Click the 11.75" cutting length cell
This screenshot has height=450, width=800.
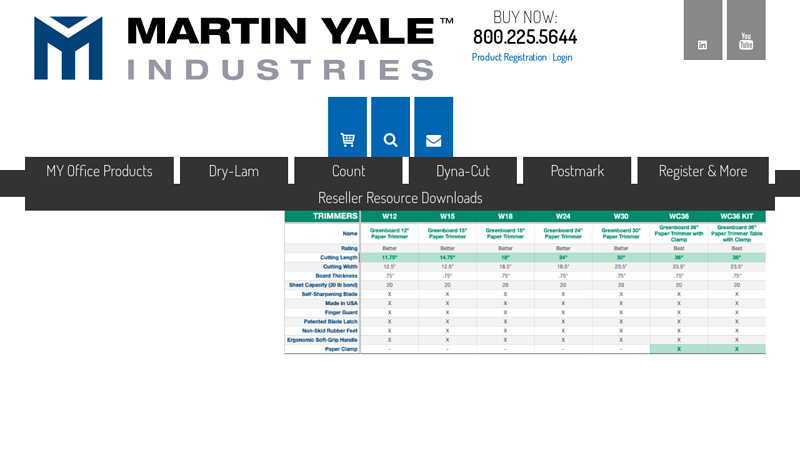[390, 258]
